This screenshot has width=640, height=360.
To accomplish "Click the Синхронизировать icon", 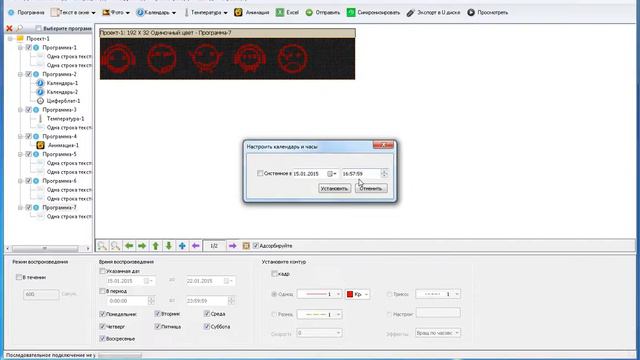I will [x=351, y=13].
